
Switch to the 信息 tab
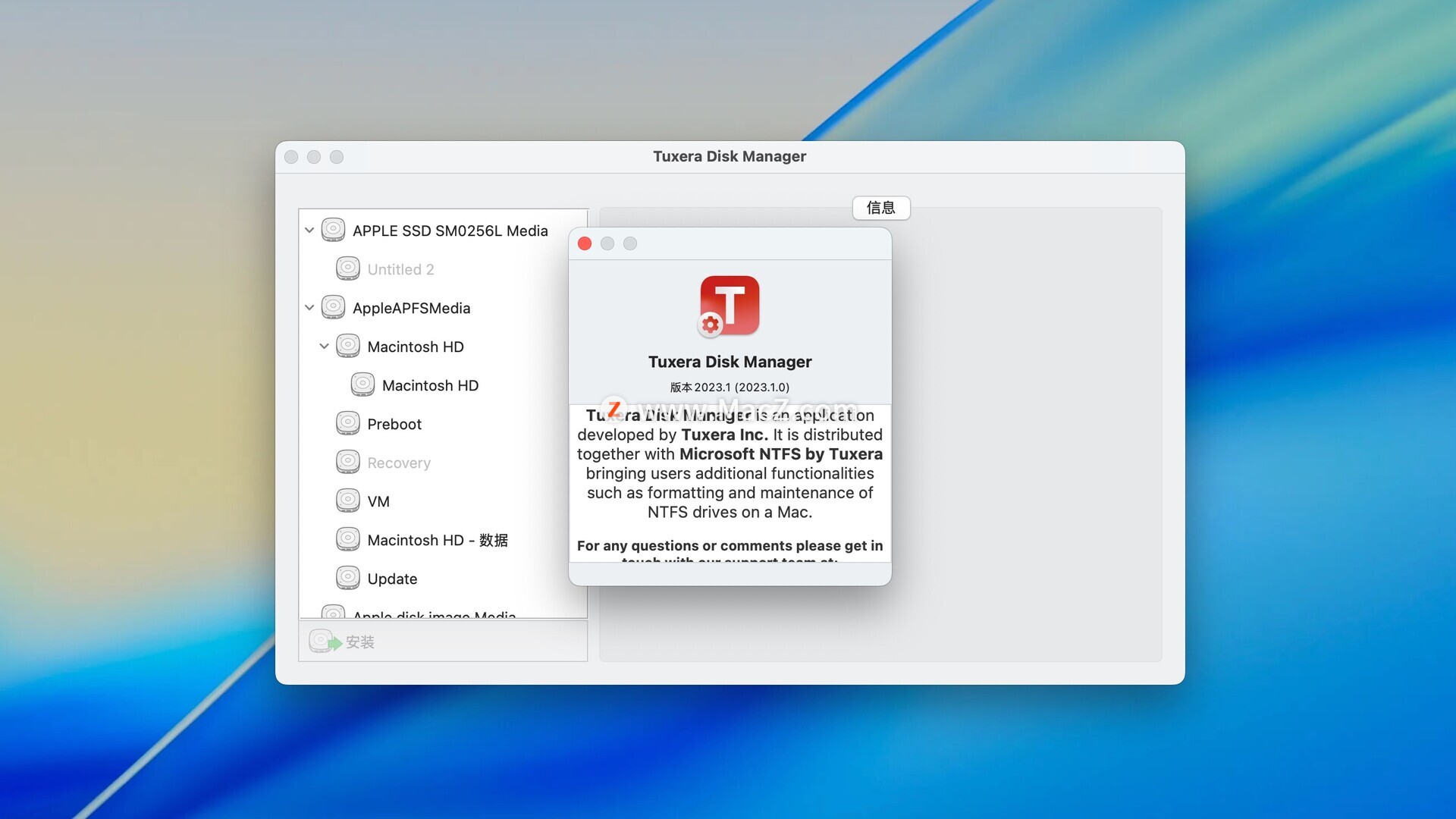(881, 208)
